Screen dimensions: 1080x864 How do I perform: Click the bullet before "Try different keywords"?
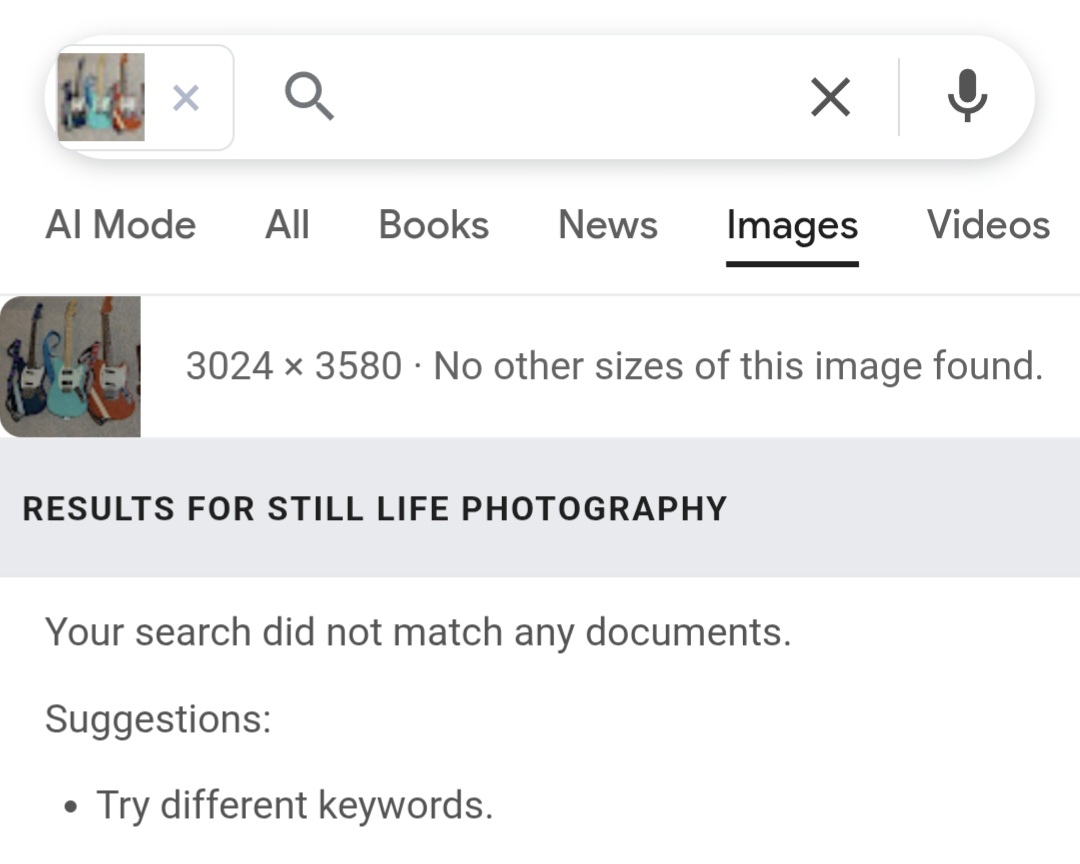point(69,807)
